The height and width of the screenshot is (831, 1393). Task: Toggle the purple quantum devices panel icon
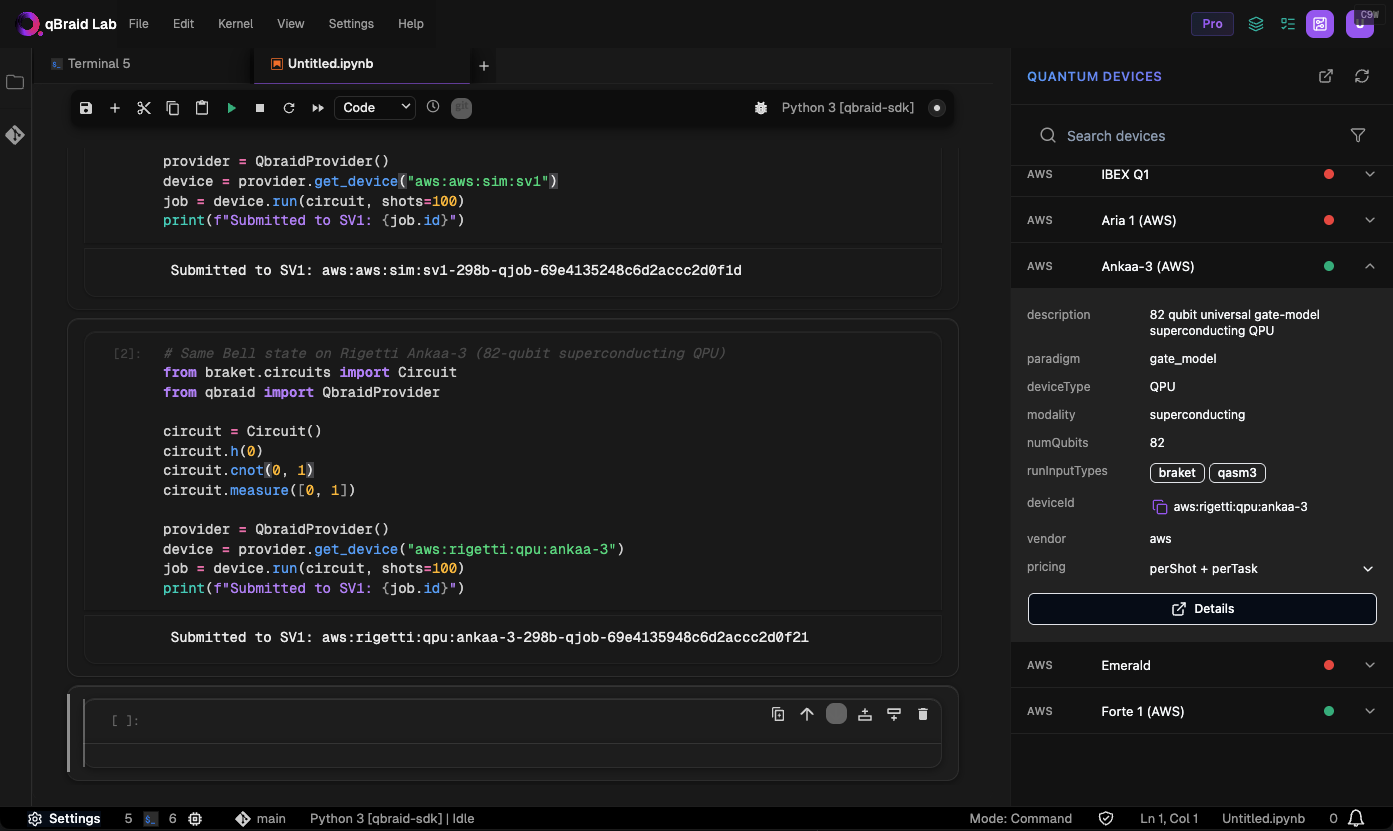pos(1320,24)
